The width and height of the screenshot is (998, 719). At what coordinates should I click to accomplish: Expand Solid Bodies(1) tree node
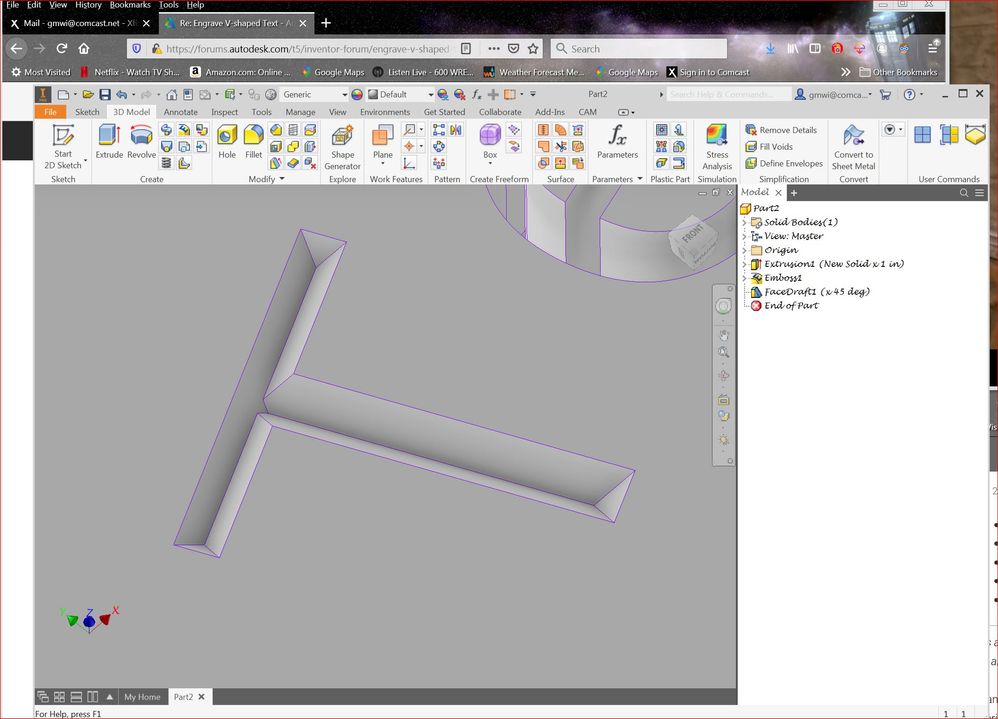coord(744,222)
